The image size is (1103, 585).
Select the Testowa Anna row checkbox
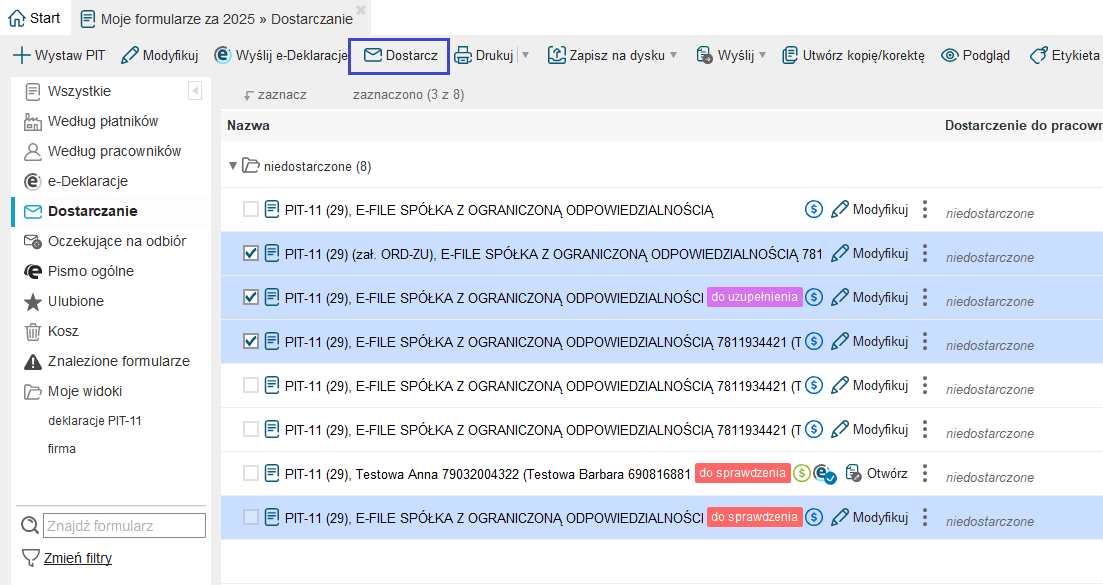pyautogui.click(x=251, y=473)
